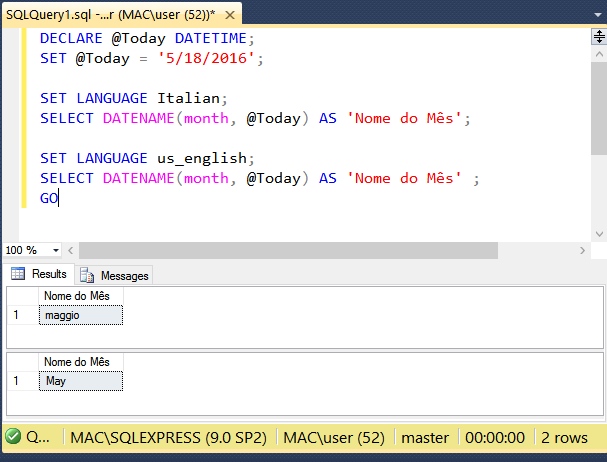Viewport: 607px width, 462px height.
Task: Click us_english in the editor
Action: pyautogui.click(x=202, y=158)
